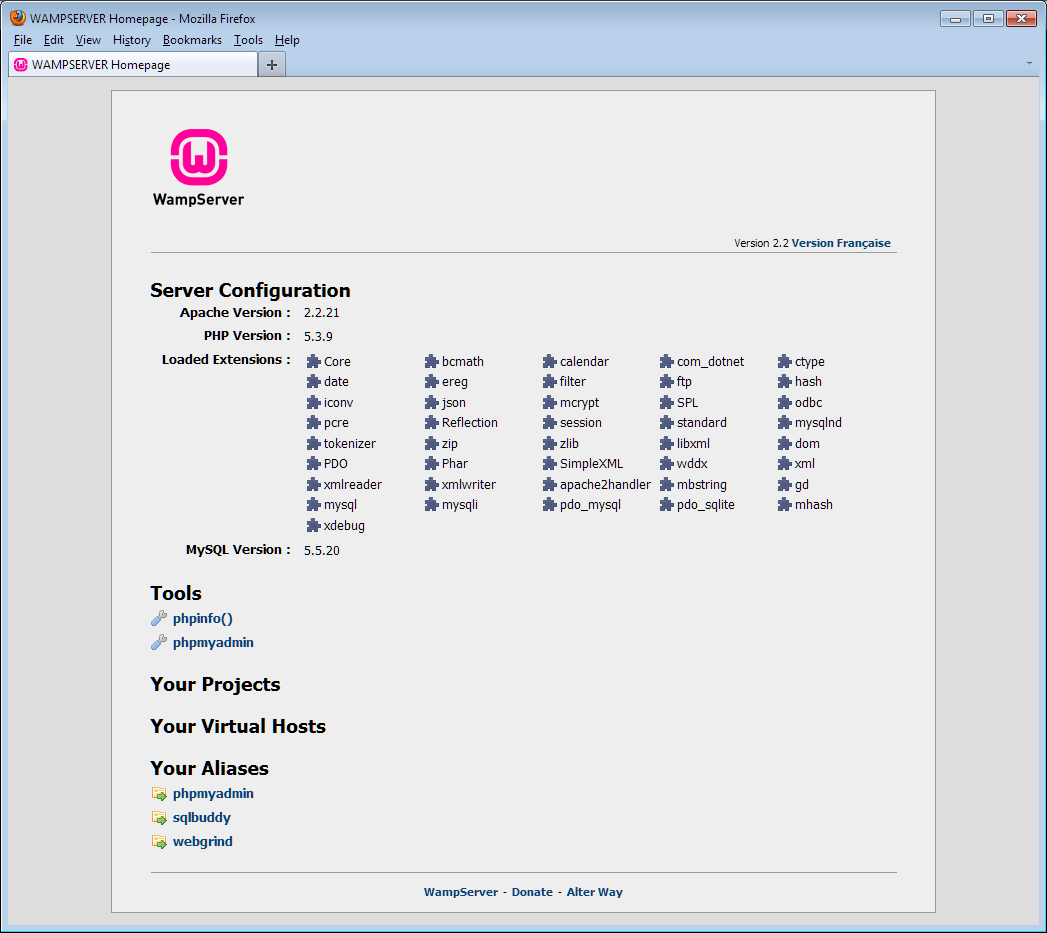
Task: Click the wddx extension name
Action: pos(692,463)
